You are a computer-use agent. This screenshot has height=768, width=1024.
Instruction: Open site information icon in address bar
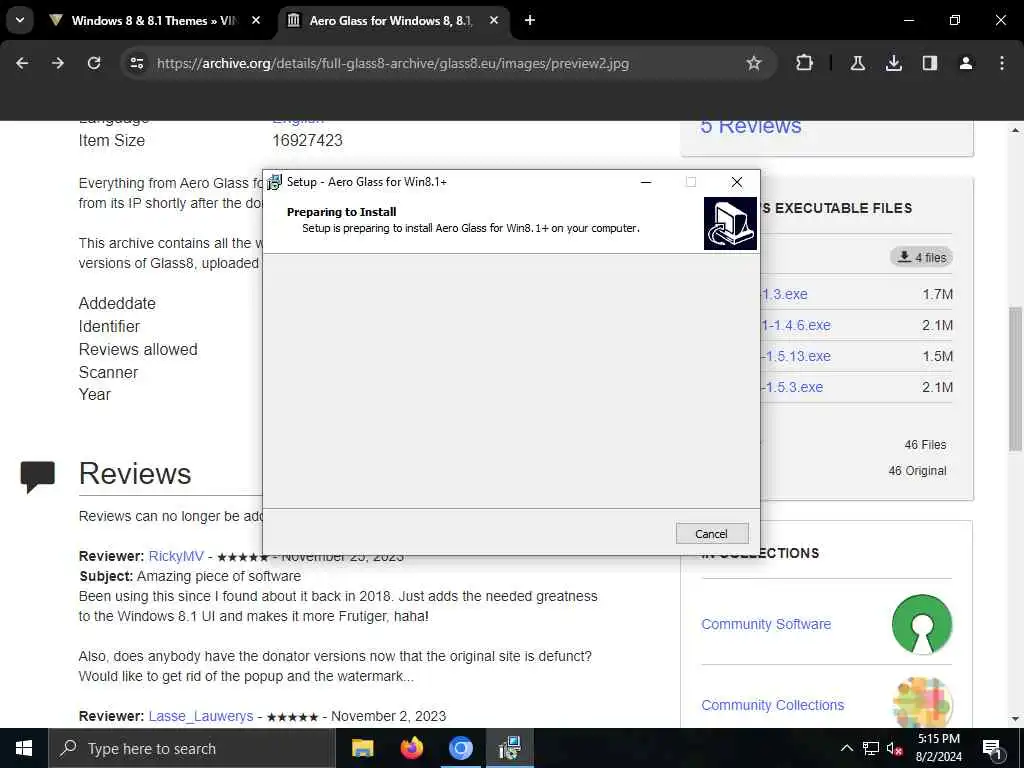tap(137, 63)
